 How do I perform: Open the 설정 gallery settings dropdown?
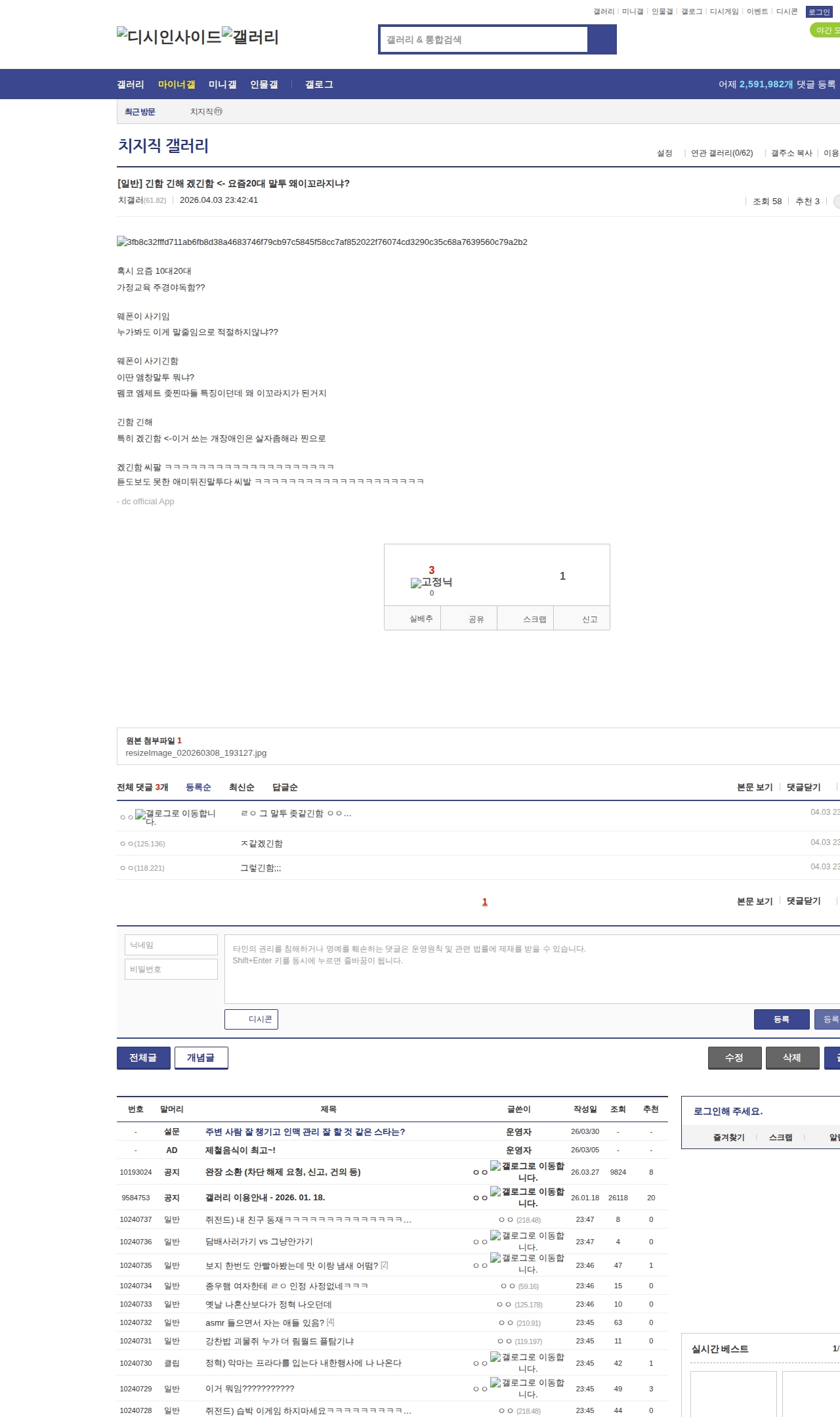click(665, 153)
